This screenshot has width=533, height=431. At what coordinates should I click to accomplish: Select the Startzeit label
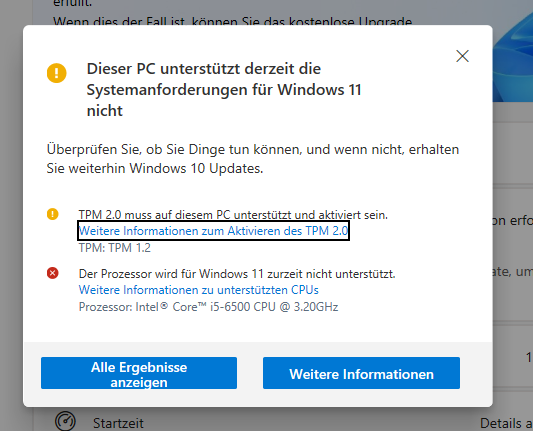[118, 423]
